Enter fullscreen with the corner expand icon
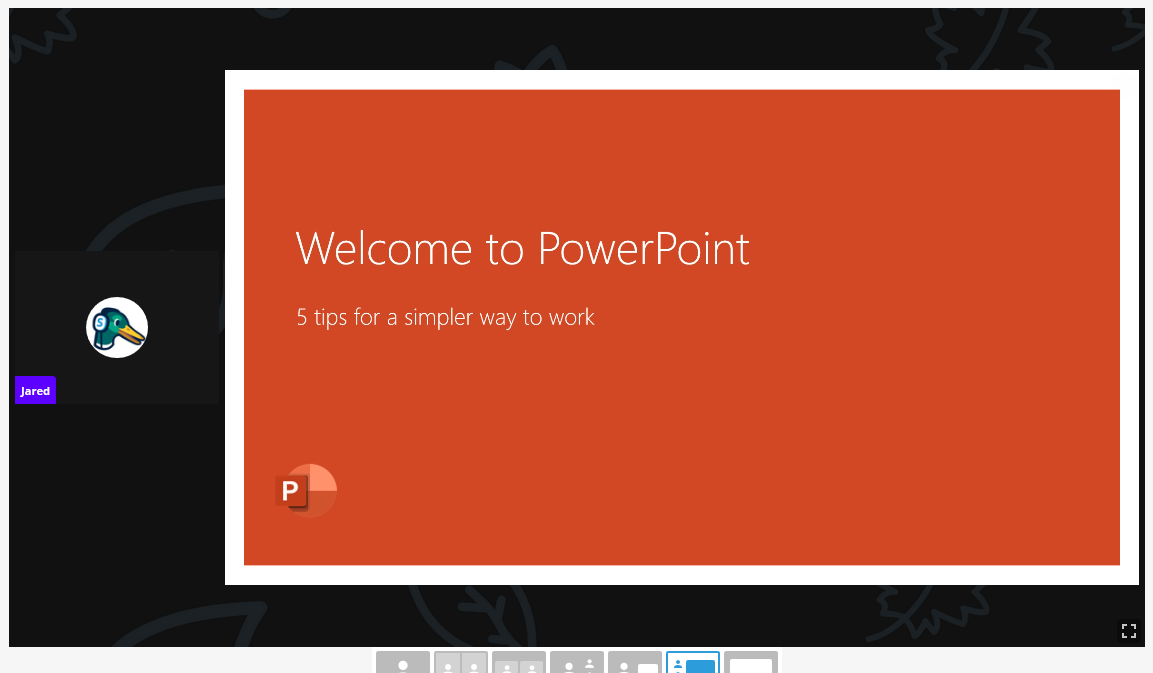 1128,630
